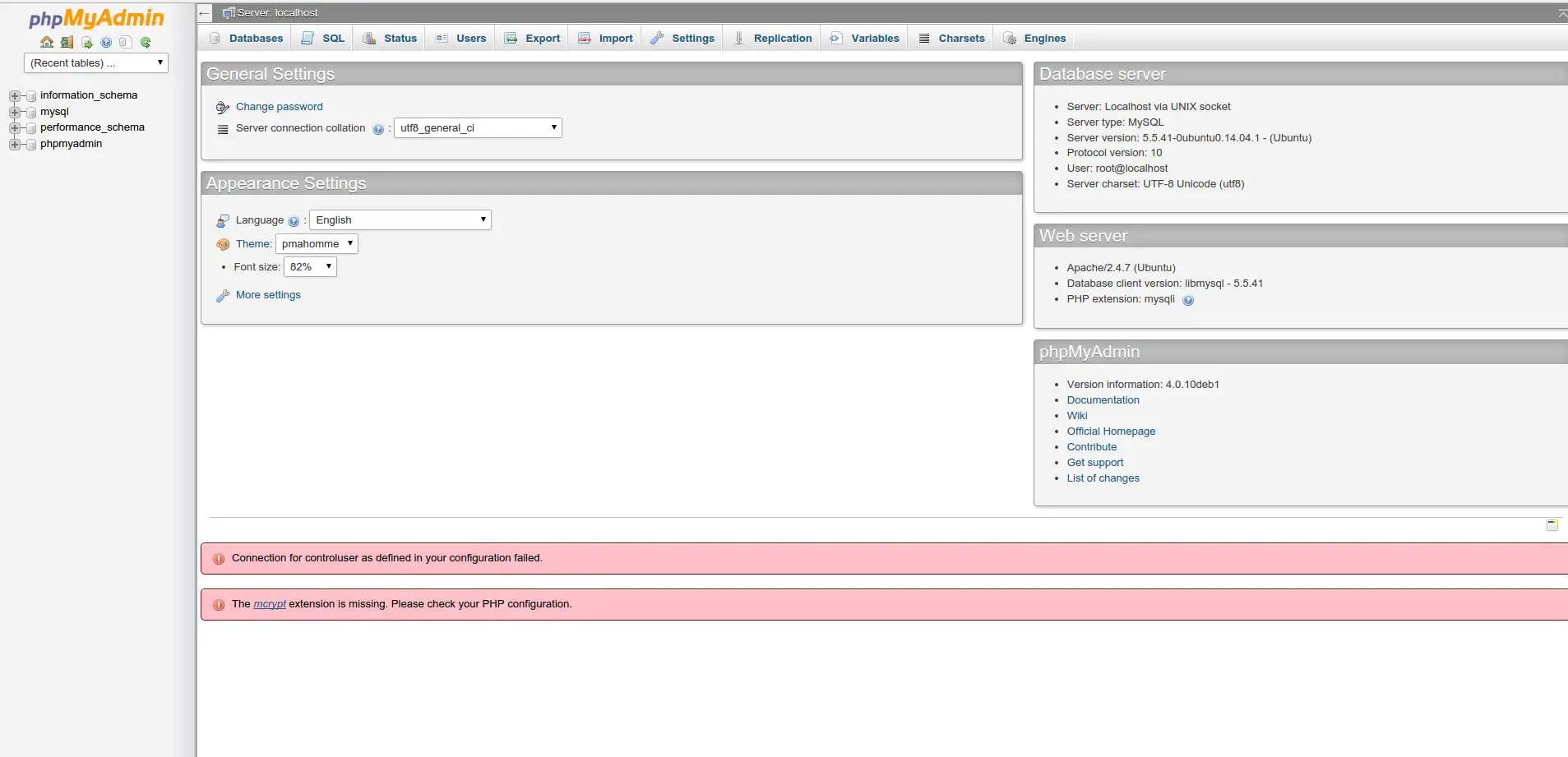Expand the information_schema tree node
Screen dimensions: 1568x757
click(15, 96)
